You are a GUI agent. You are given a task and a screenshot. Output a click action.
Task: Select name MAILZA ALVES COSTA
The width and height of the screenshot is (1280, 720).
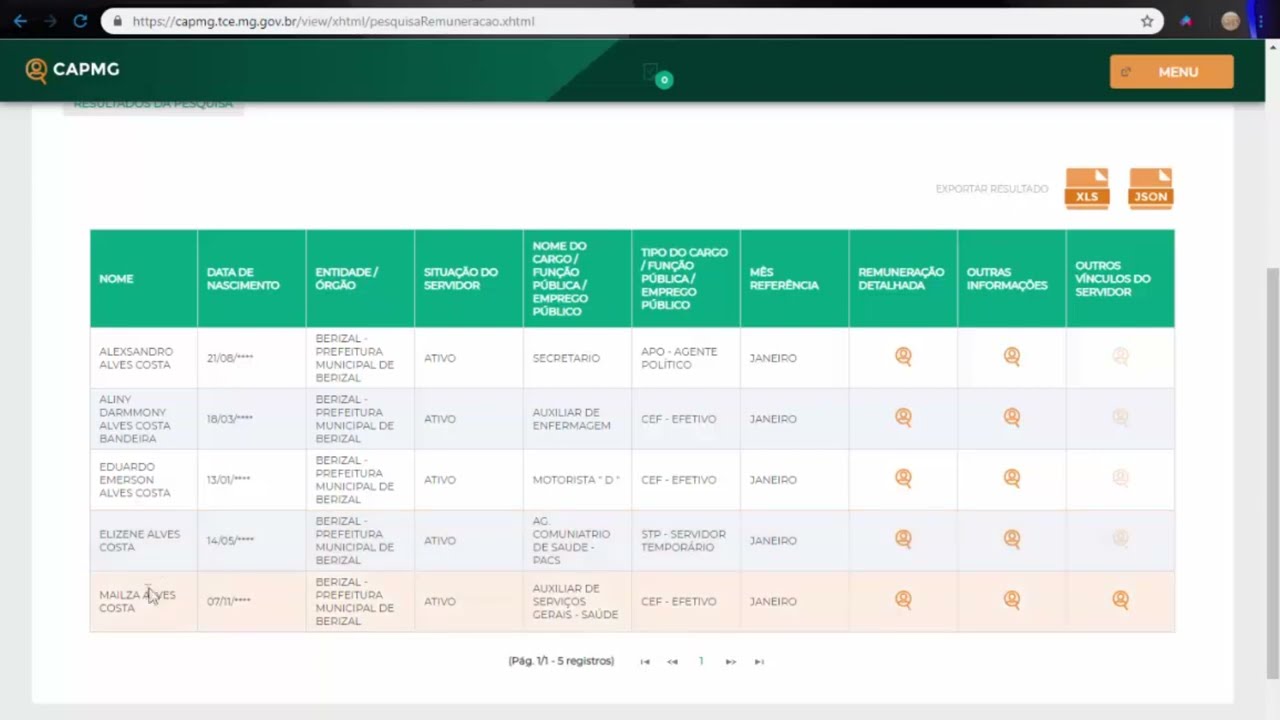137,601
